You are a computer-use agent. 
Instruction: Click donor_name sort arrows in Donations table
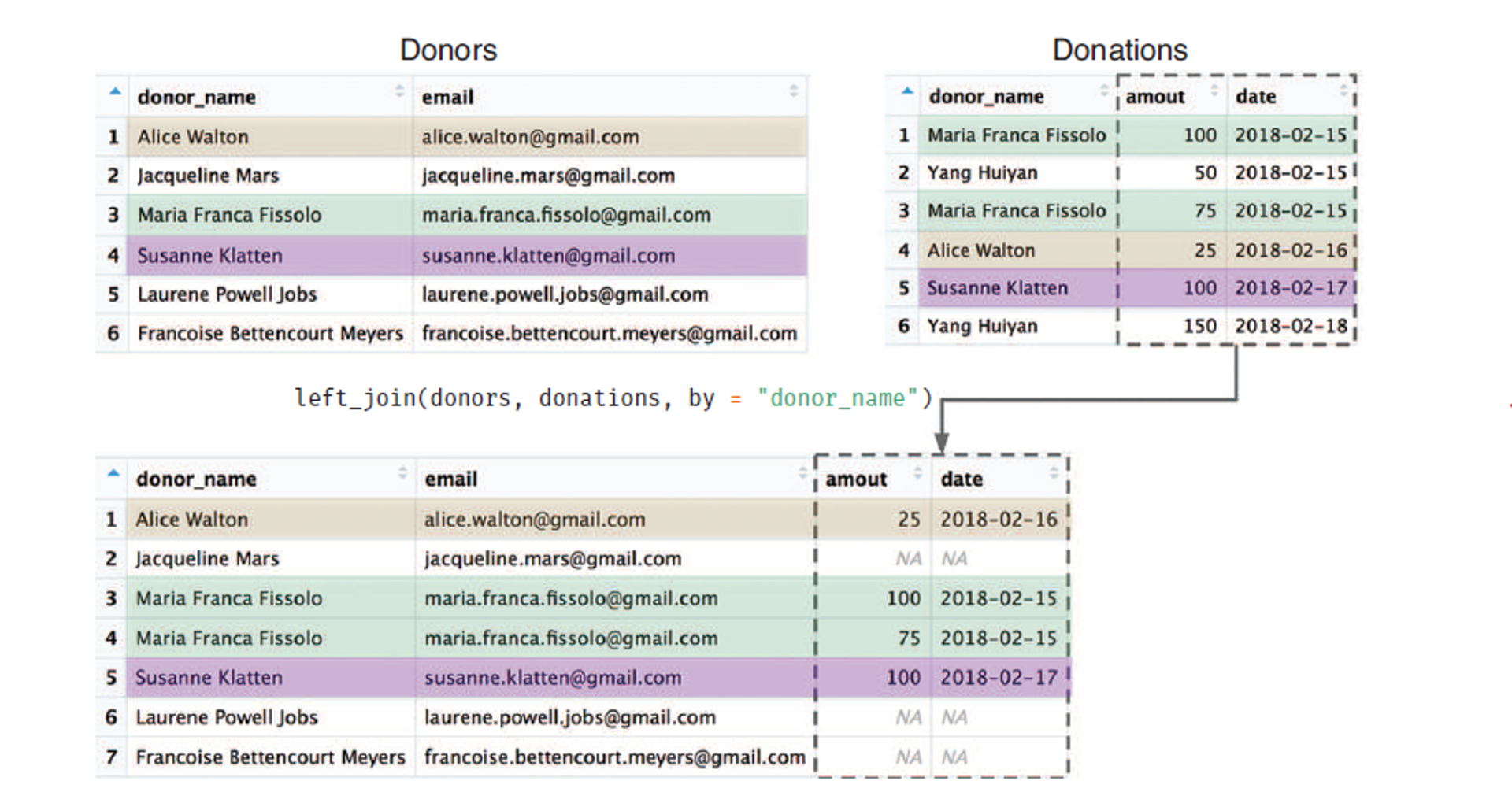(x=1104, y=90)
